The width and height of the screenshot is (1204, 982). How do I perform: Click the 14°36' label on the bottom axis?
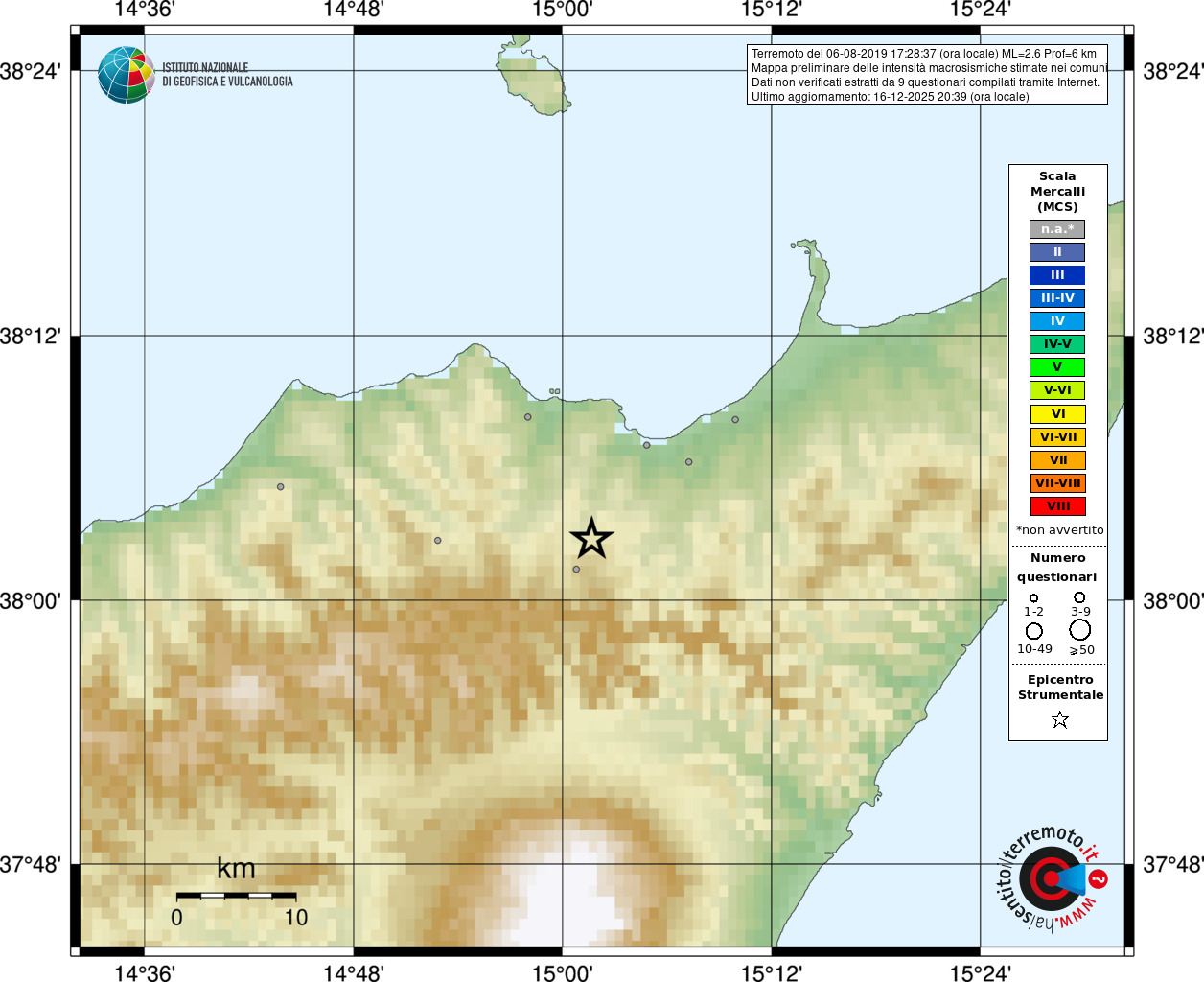145,973
